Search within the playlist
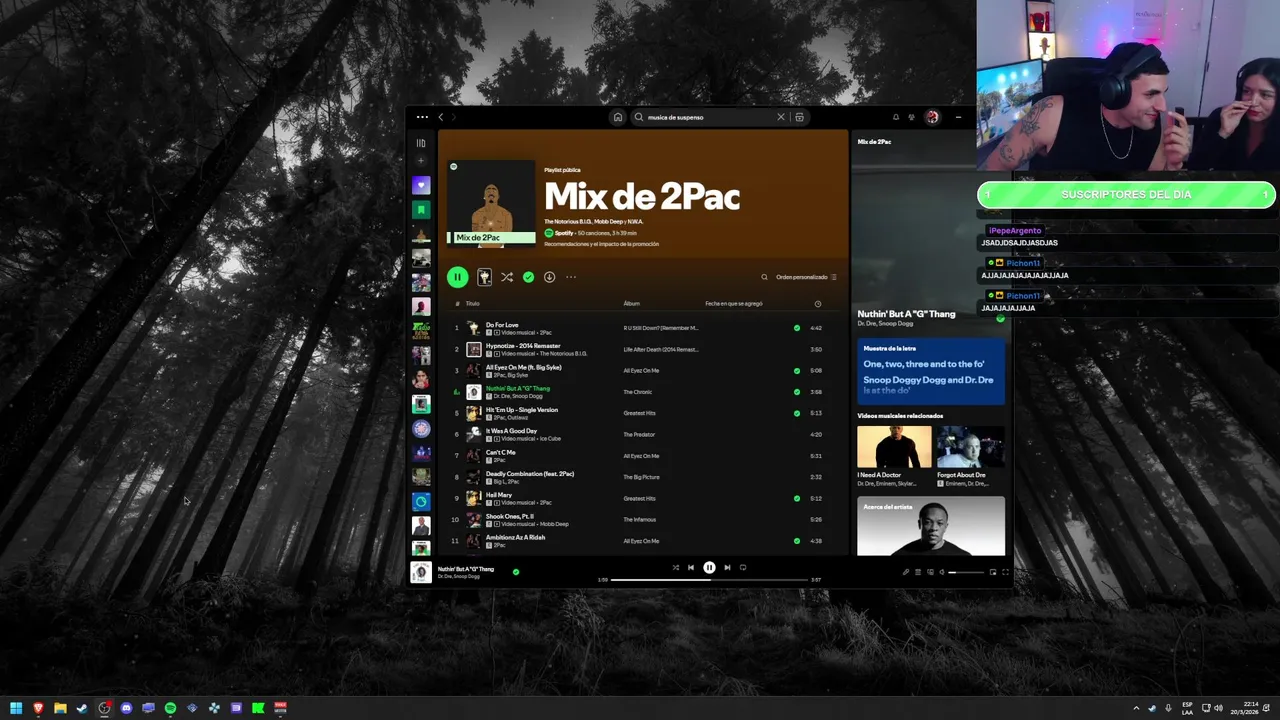Viewport: 1280px width, 720px height. (x=764, y=277)
